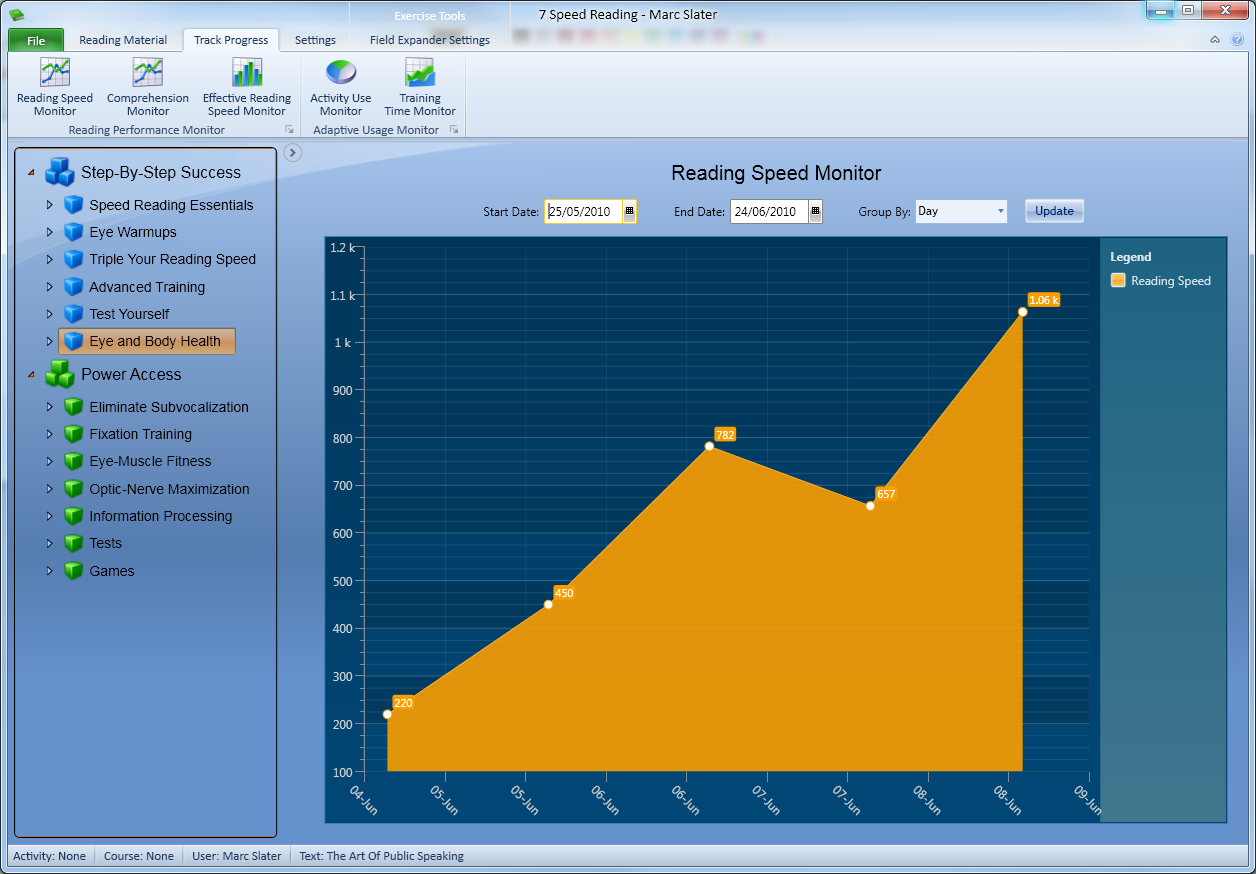Image resolution: width=1256 pixels, height=874 pixels.
Task: Select Triple Your Reading Speed item
Action: (x=172, y=259)
